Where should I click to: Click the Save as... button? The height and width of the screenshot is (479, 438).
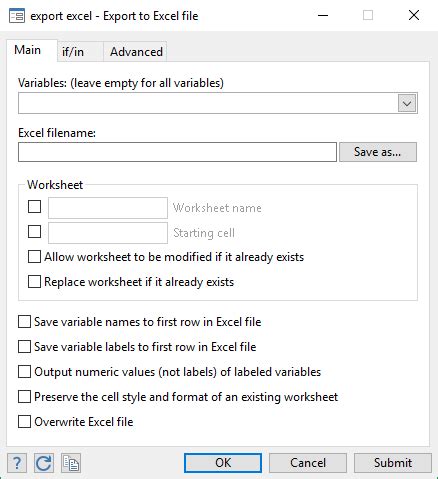coord(378,152)
